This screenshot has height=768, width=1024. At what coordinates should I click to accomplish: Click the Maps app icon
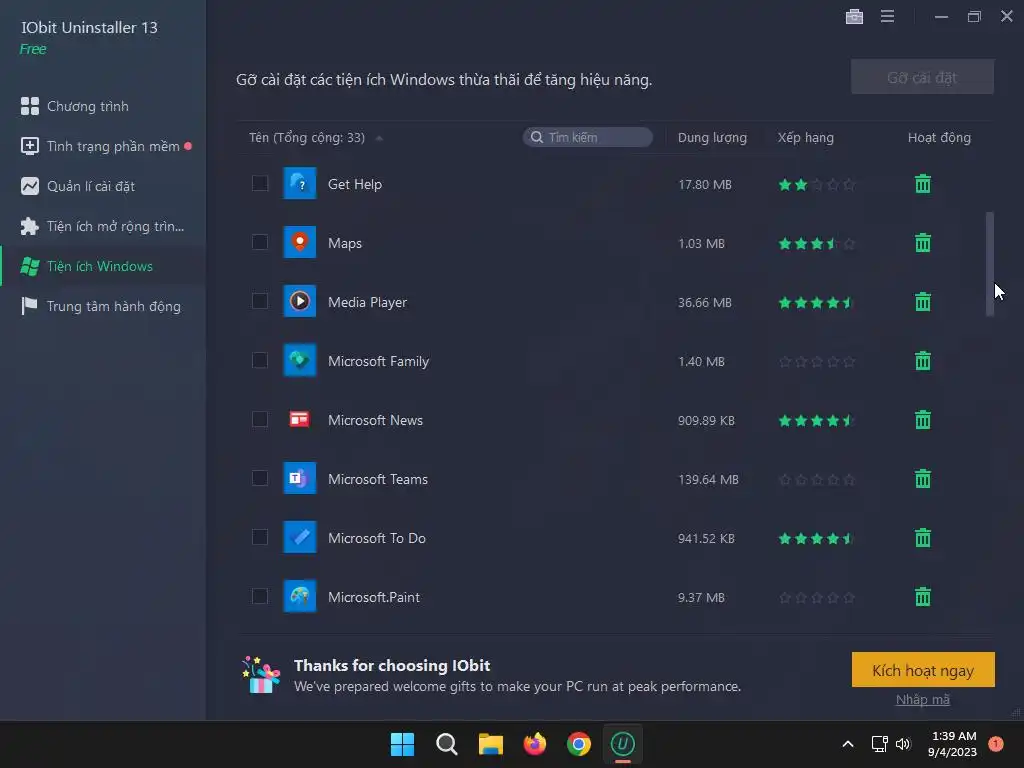coord(300,242)
